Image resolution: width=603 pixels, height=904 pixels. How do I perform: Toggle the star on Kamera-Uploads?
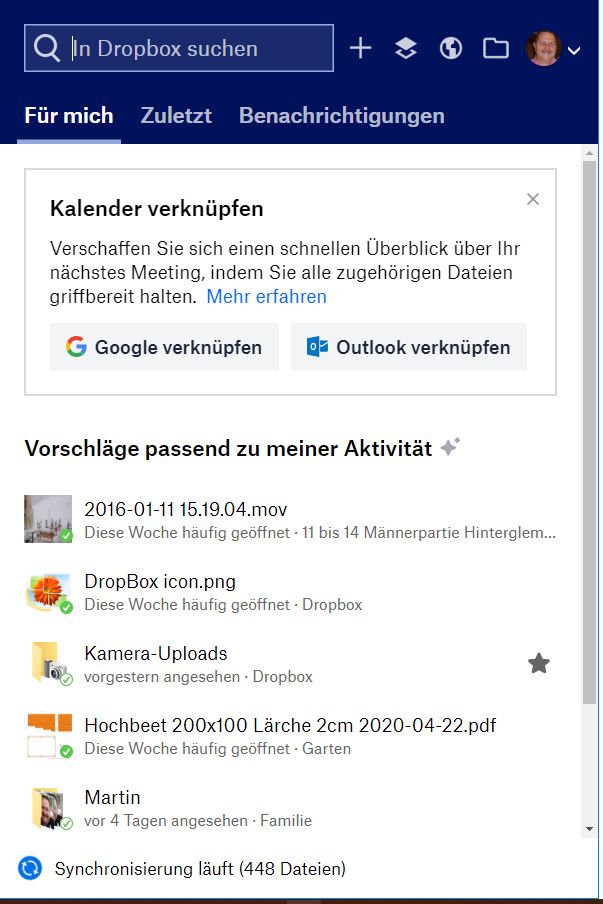coord(539,662)
